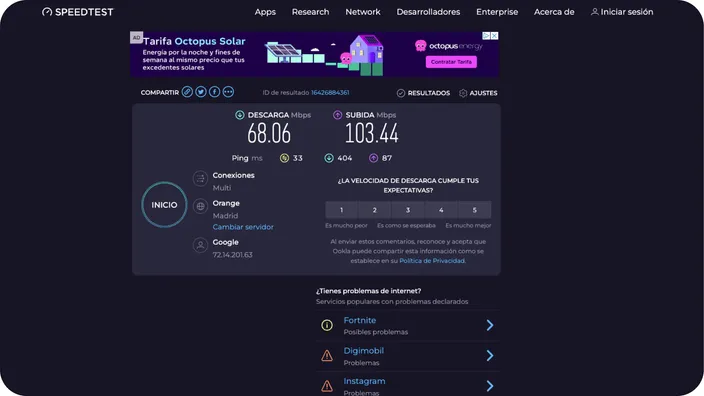Open result ID 16426884361 link
The height and width of the screenshot is (396, 704).
point(330,92)
